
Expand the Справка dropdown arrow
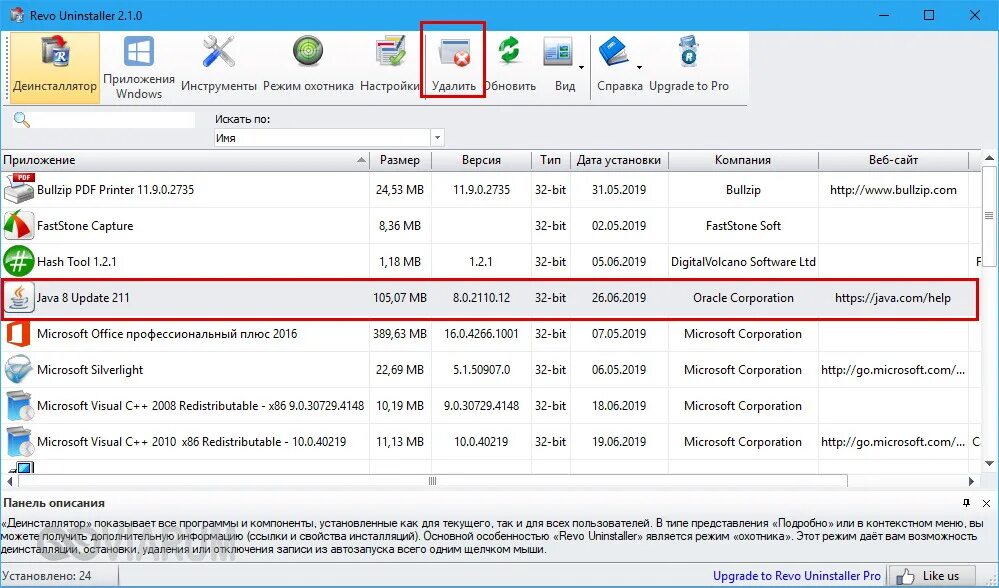639,68
